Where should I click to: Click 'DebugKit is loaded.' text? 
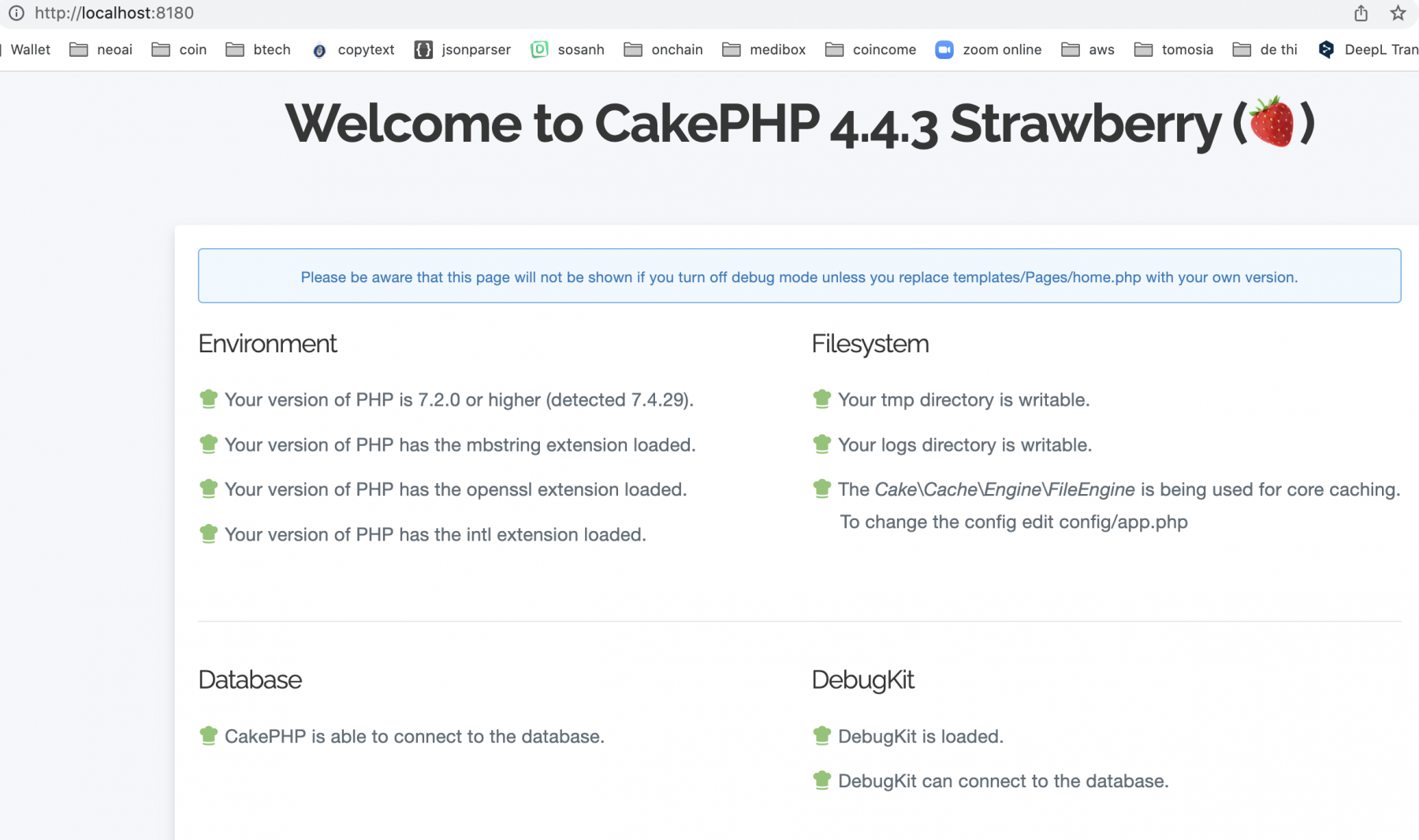click(921, 736)
